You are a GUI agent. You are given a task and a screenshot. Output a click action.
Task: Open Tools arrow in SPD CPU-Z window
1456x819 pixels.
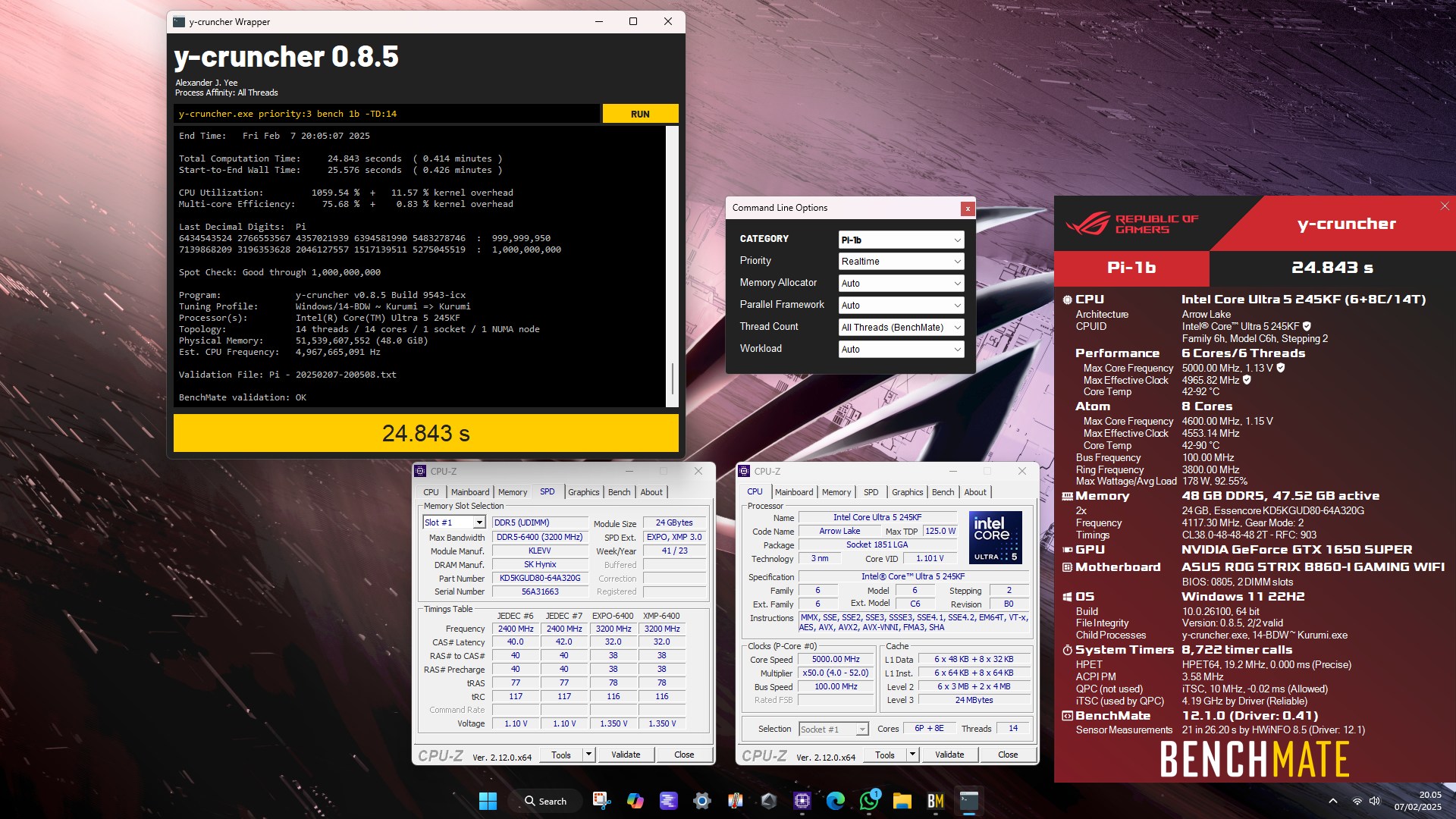click(x=588, y=755)
